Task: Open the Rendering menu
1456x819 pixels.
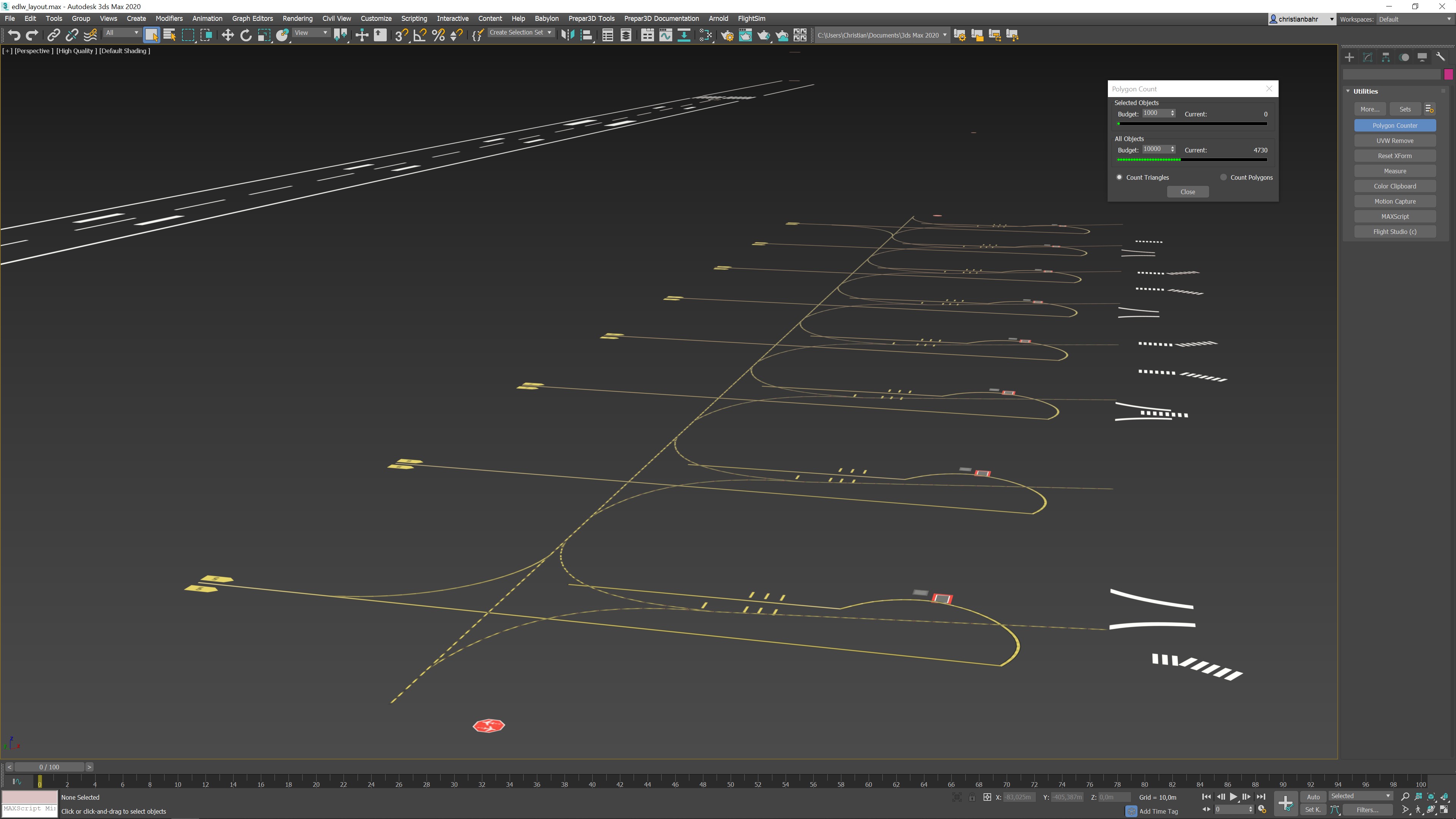Action: pyautogui.click(x=297, y=19)
